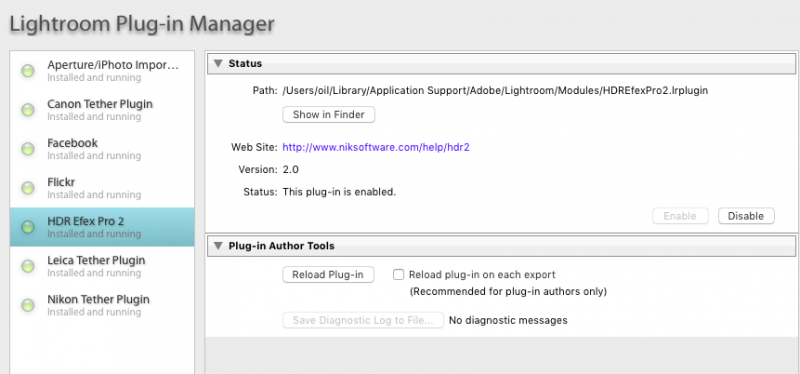Click 'This plug-in is enabled.' status text
800x374 pixels.
click(339, 192)
